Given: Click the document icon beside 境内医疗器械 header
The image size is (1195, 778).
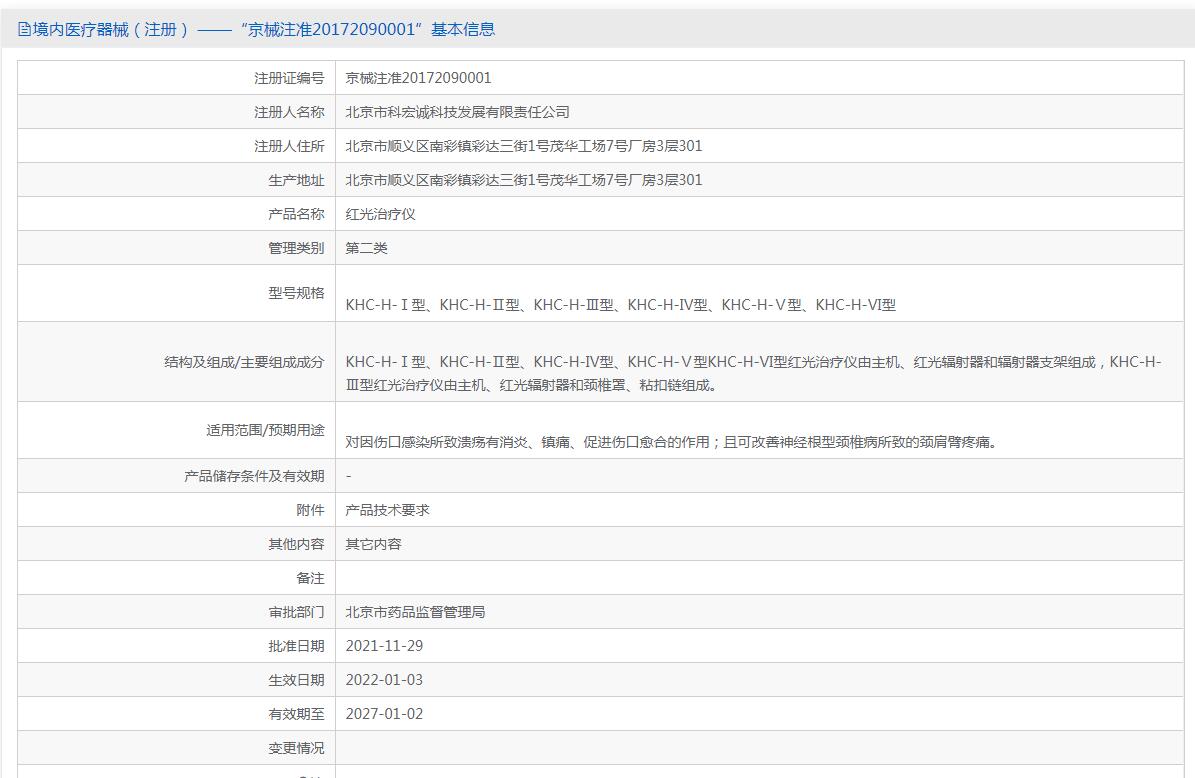Looking at the screenshot, I should tap(24, 30).
